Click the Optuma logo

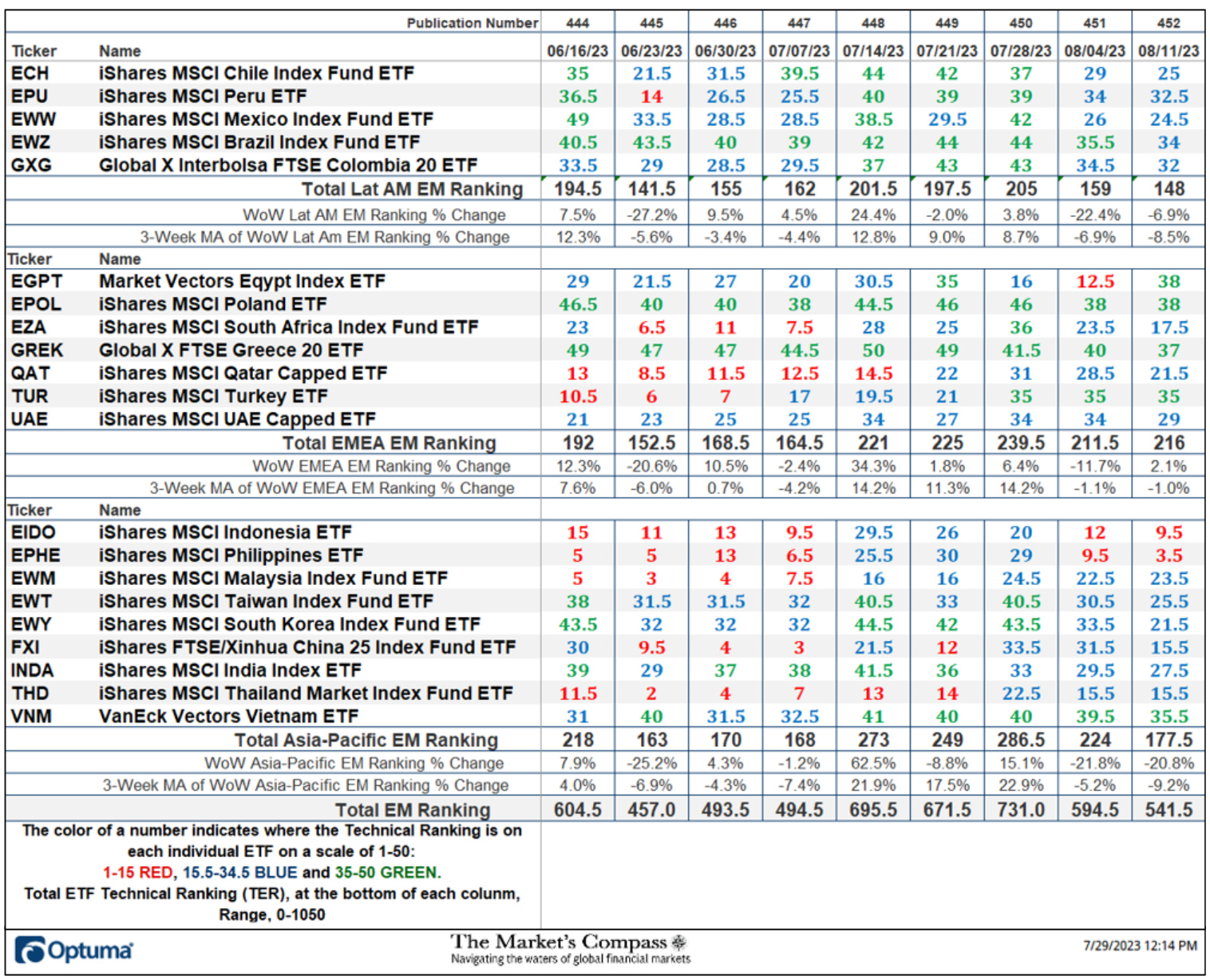point(73,950)
